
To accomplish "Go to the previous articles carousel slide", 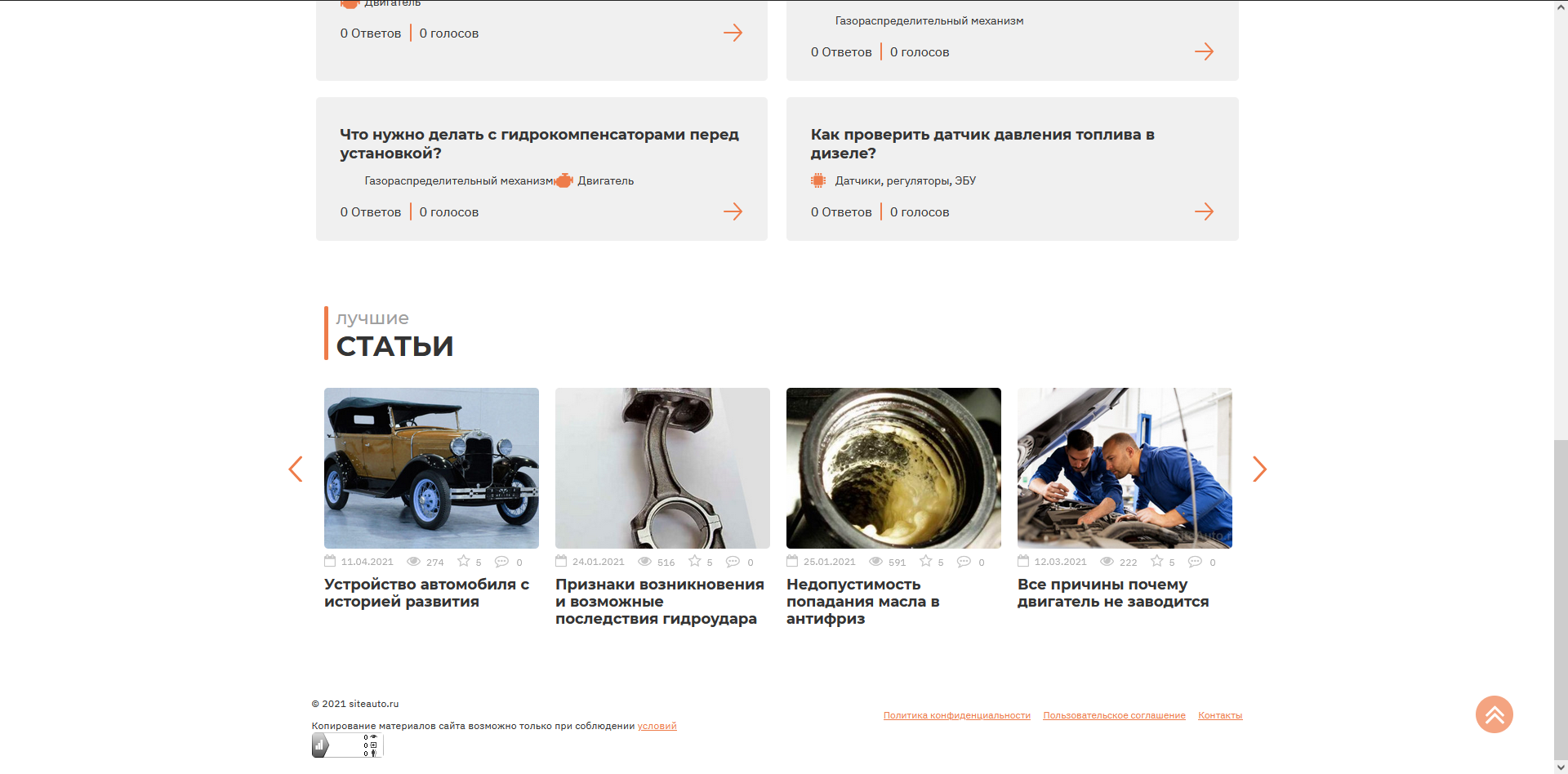I will pos(296,469).
